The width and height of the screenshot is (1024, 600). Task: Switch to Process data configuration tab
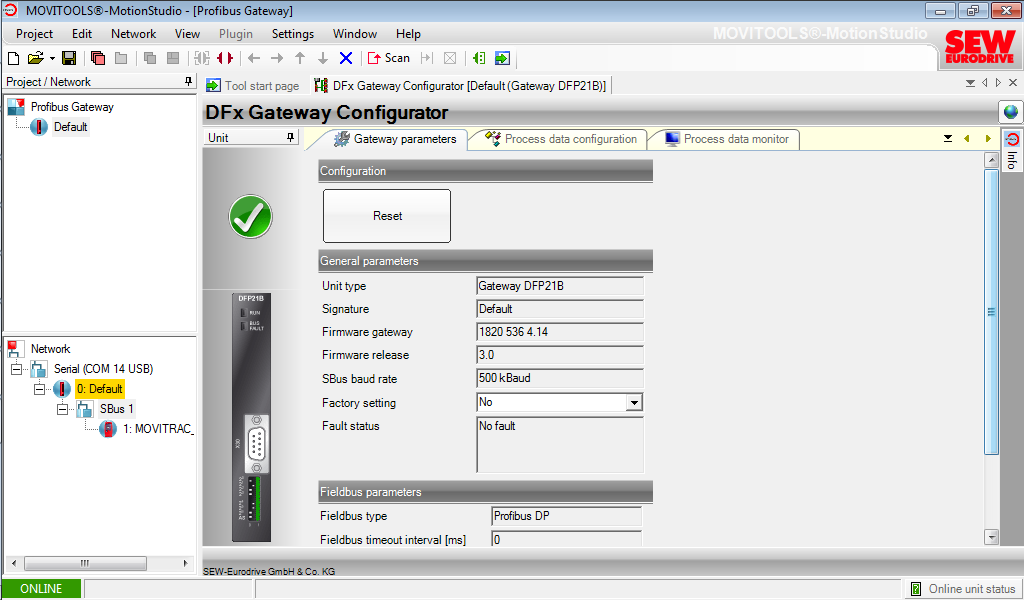click(561, 139)
